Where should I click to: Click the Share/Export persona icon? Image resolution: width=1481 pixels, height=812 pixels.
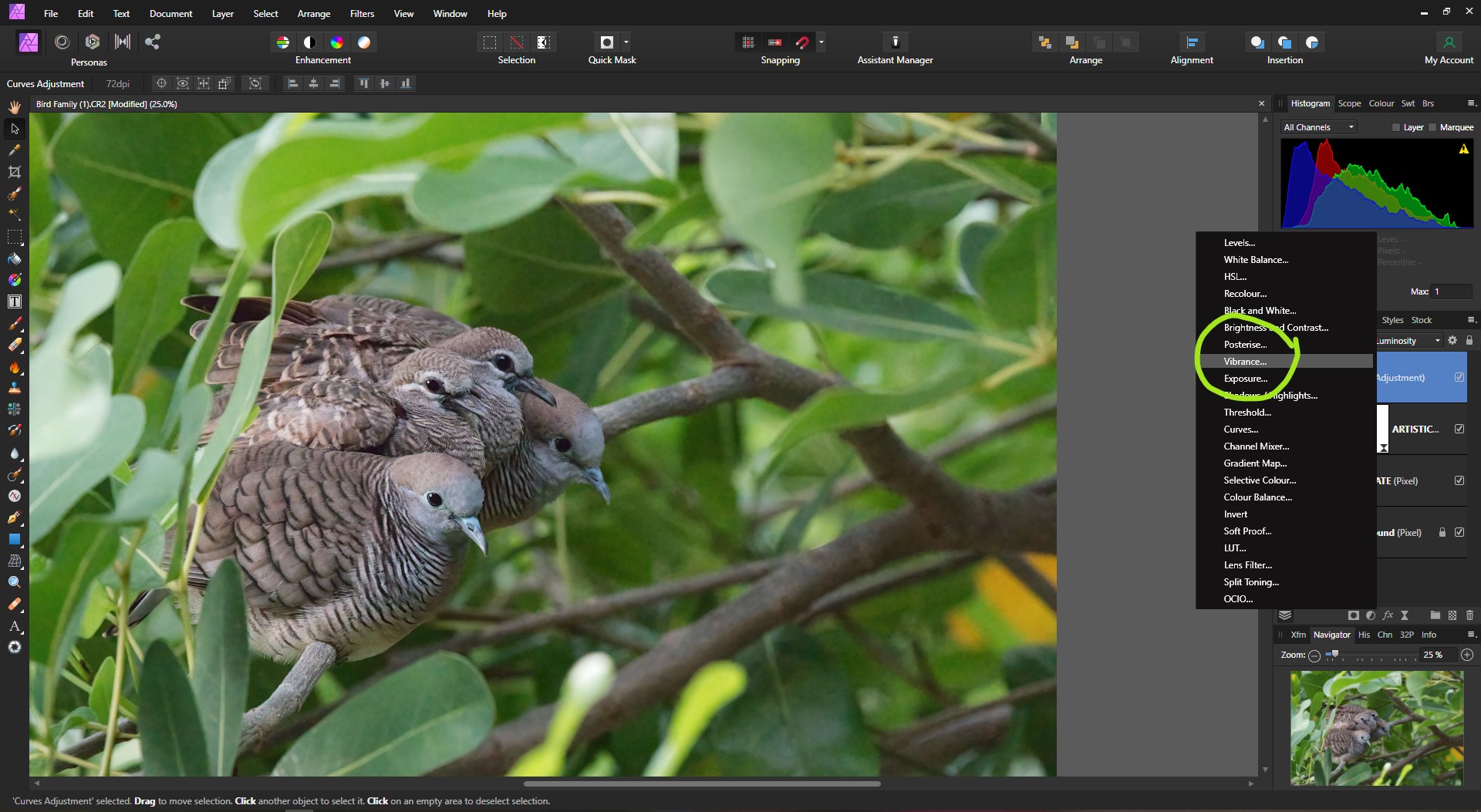pos(152,42)
